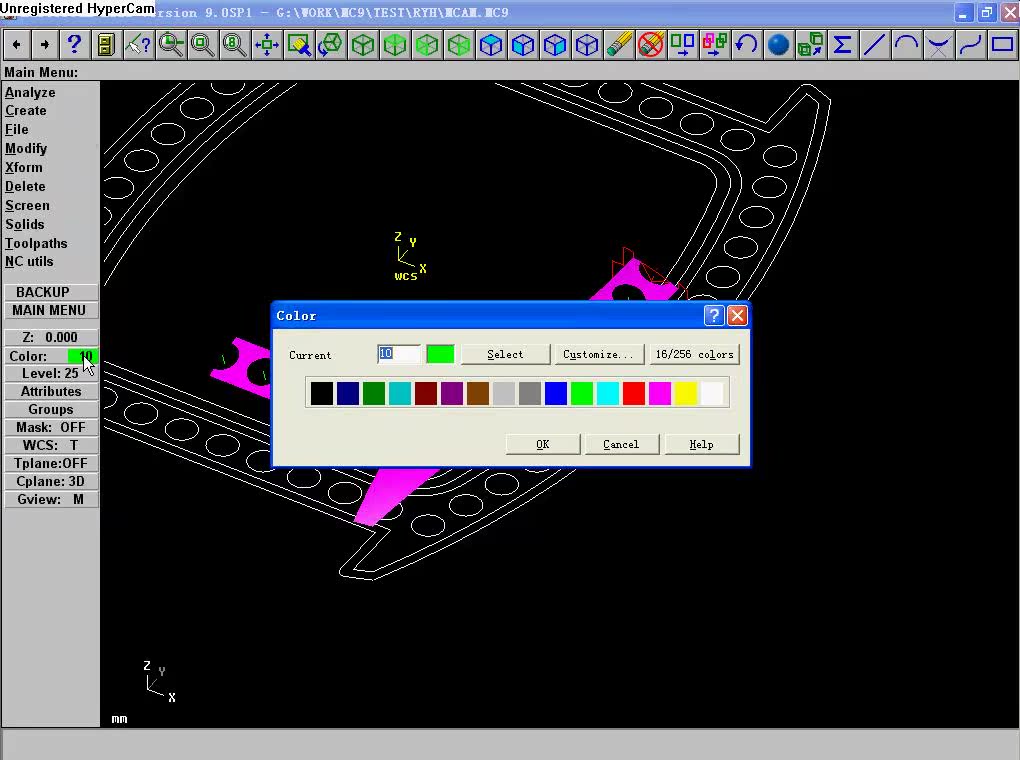Select the Arc drawing tool icon
This screenshot has height=760, width=1020.
[x=906, y=45]
